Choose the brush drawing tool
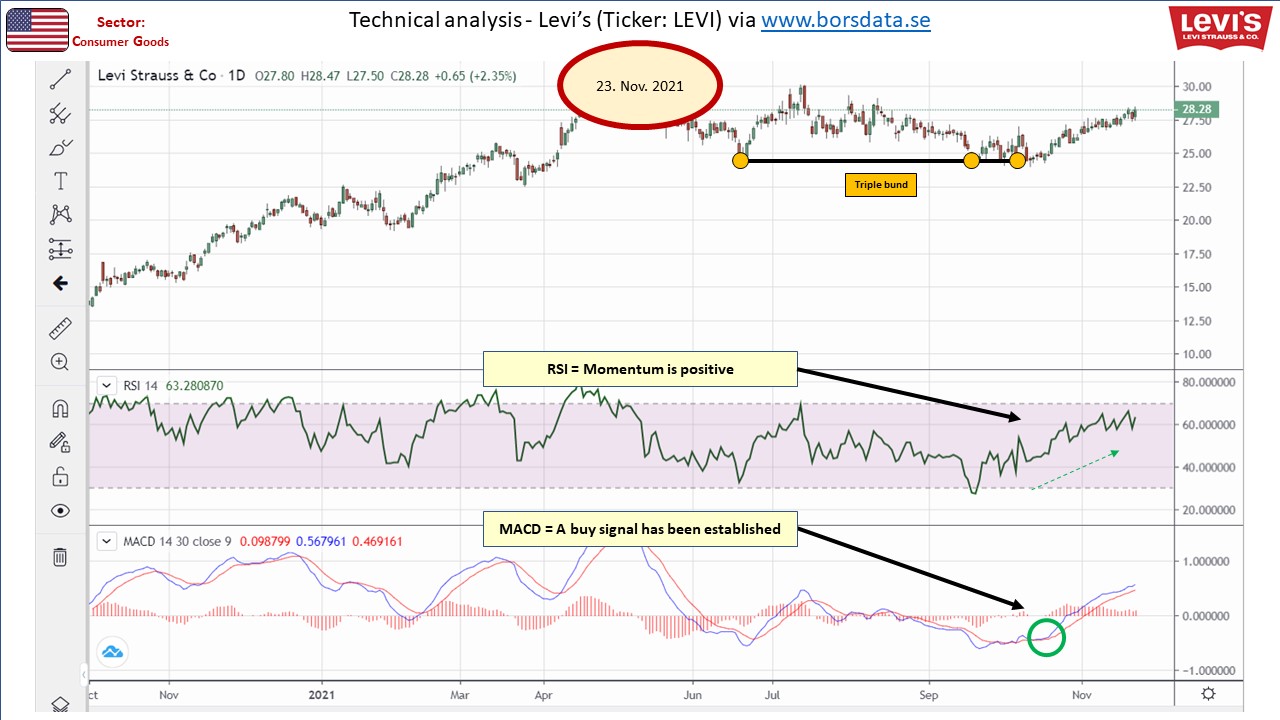The width and height of the screenshot is (1280, 720). (60, 148)
